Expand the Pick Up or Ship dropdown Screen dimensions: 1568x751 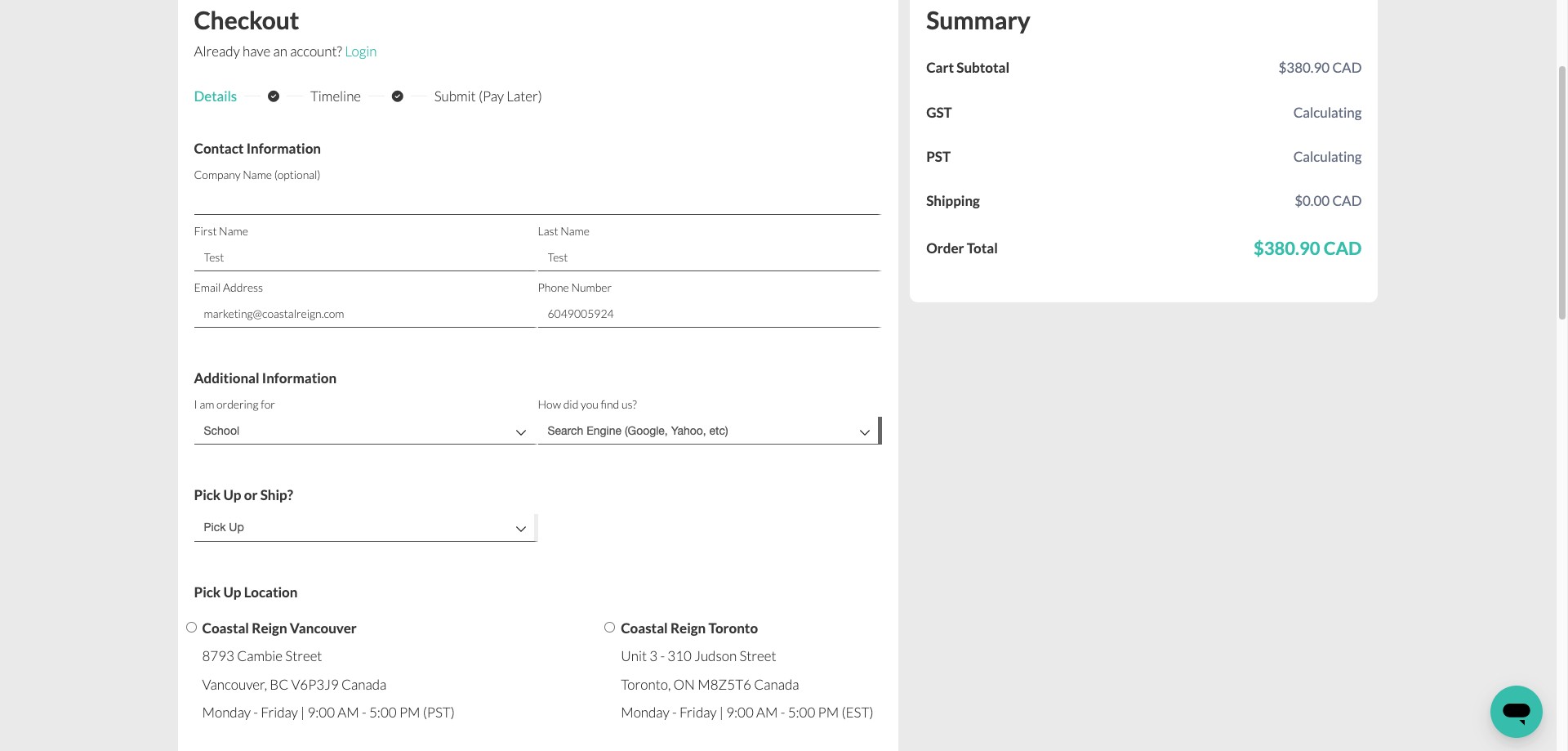(x=364, y=527)
